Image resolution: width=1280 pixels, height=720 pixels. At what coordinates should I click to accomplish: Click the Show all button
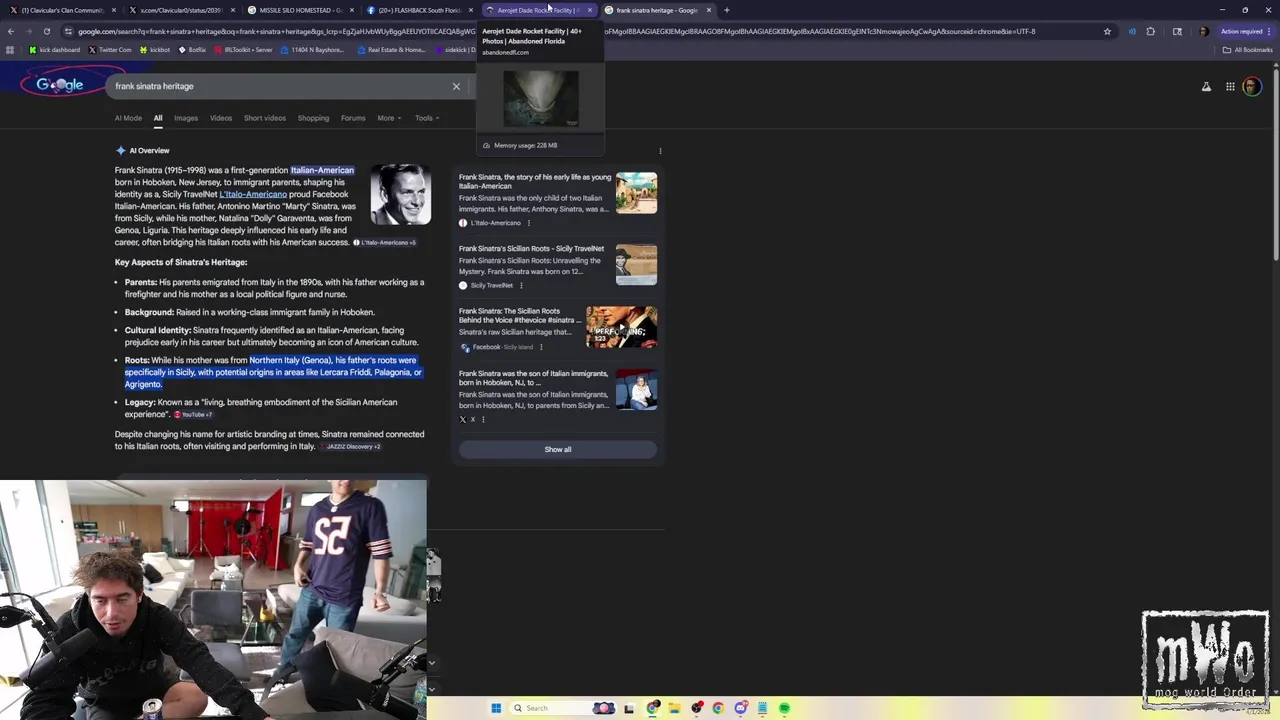pos(558,450)
